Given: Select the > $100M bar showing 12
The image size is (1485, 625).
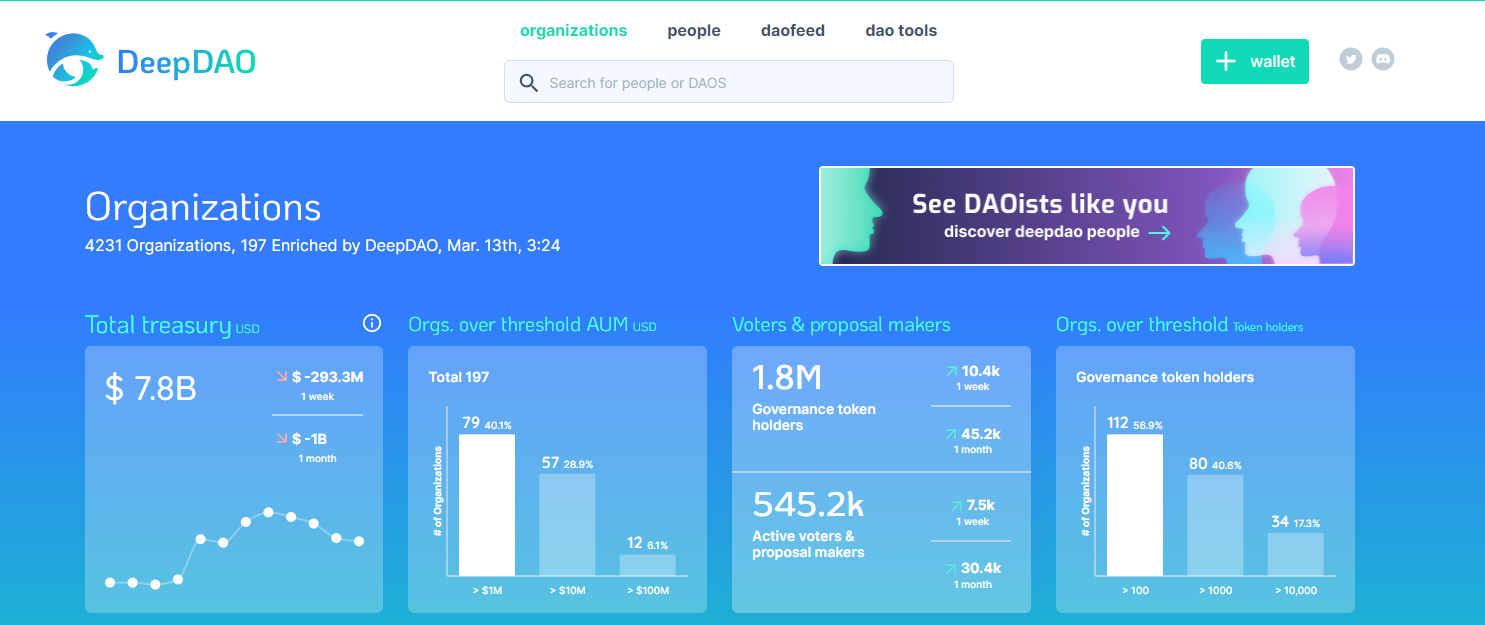Looking at the screenshot, I should [647, 565].
